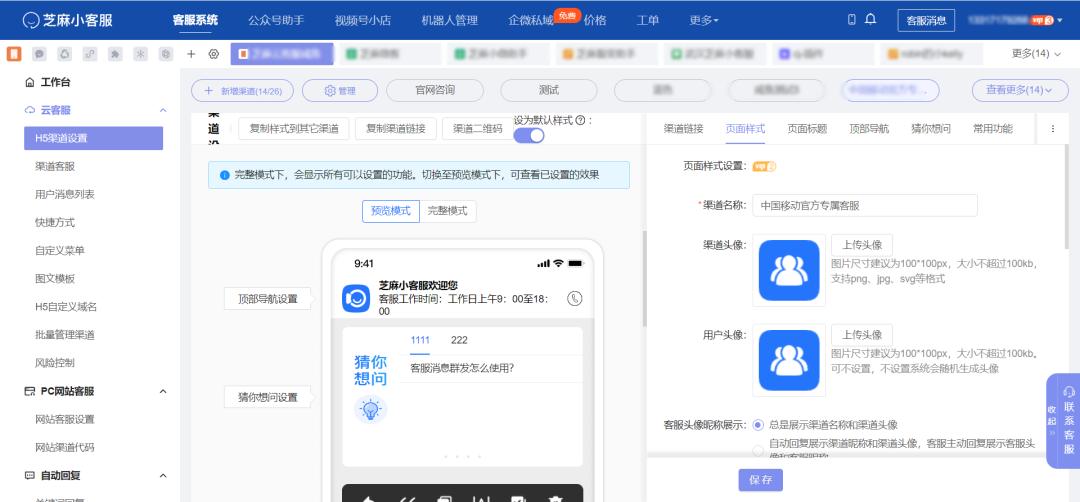Screen dimensions: 1080x502
Task: Collapse the PC网站客服 sidebar section
Action: [x=163, y=391]
